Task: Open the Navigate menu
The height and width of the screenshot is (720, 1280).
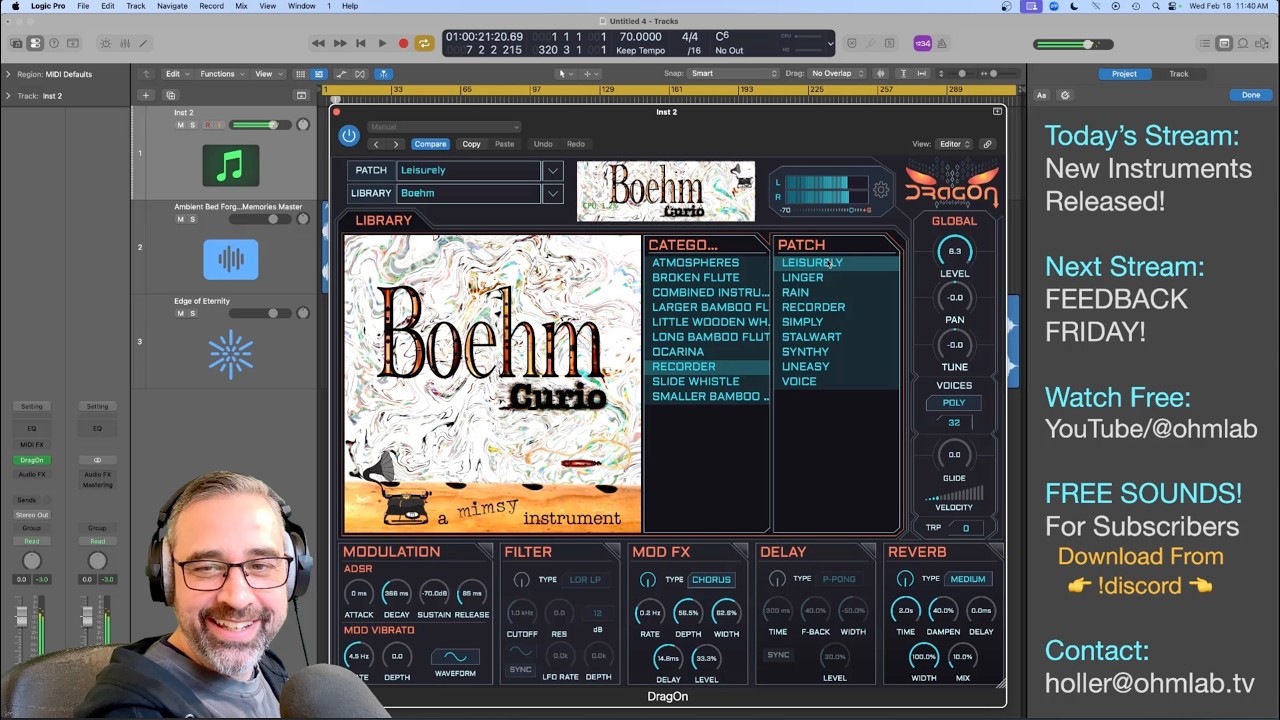Action: [x=172, y=6]
